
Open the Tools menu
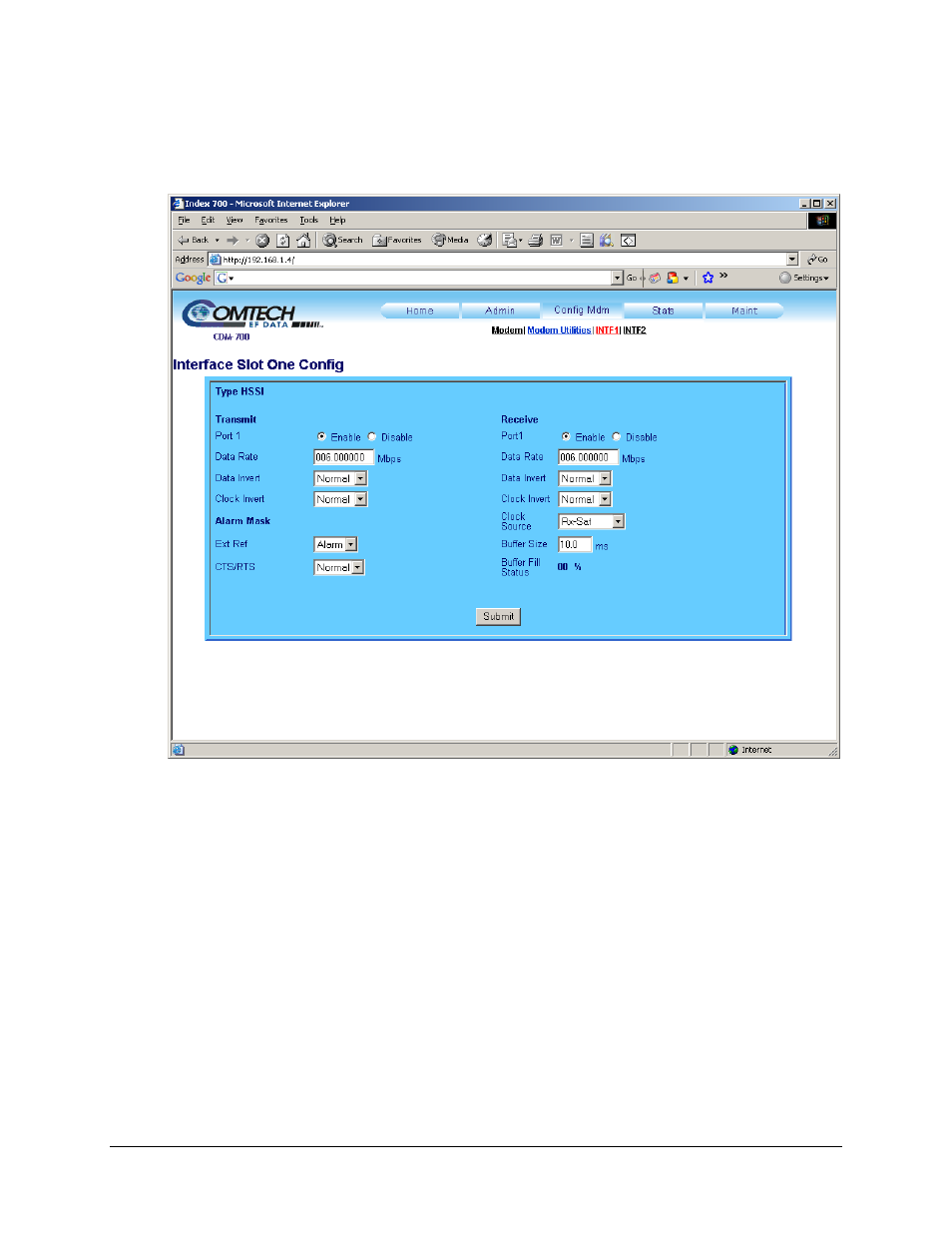point(309,221)
